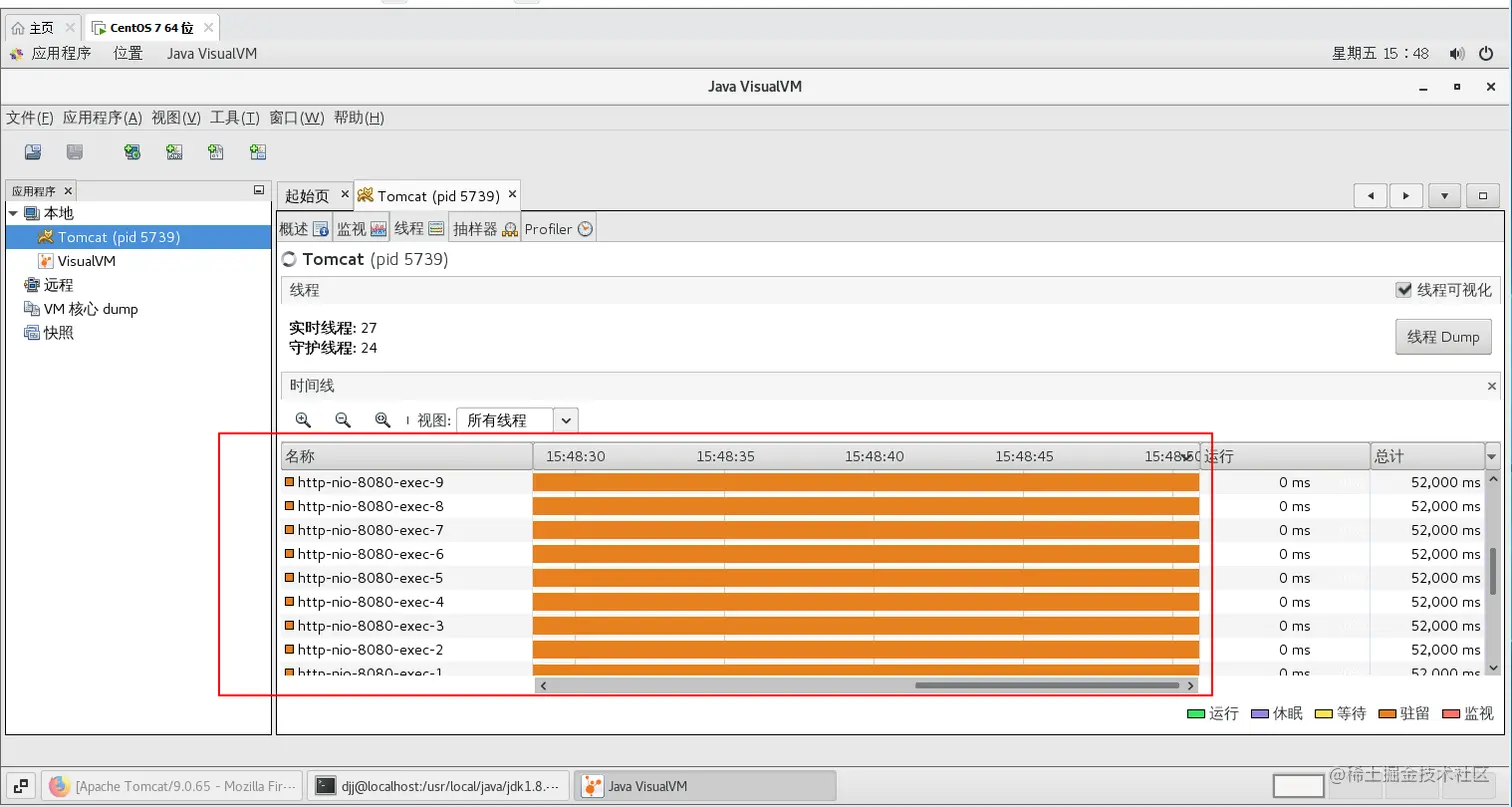The width and height of the screenshot is (1512, 807).
Task: Toggle the 线程可视化 checkbox
Action: click(x=1404, y=290)
